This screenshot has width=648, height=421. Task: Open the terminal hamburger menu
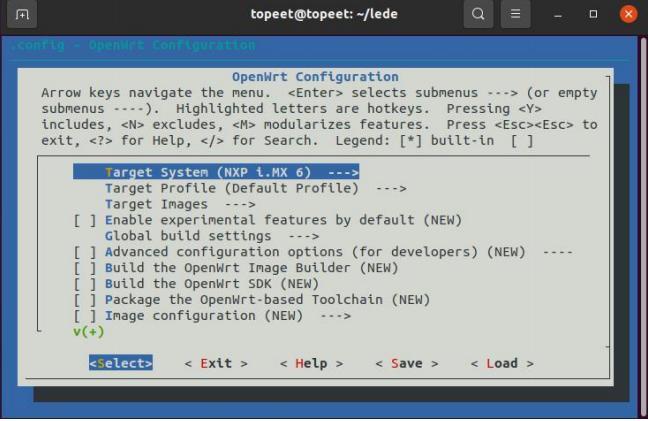[514, 15]
